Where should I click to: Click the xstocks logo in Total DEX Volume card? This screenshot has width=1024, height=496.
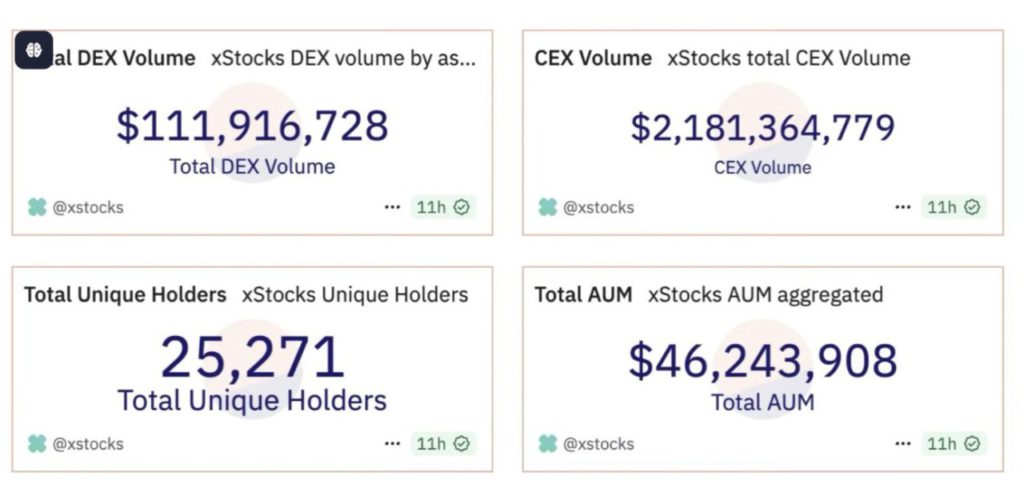pos(37,207)
